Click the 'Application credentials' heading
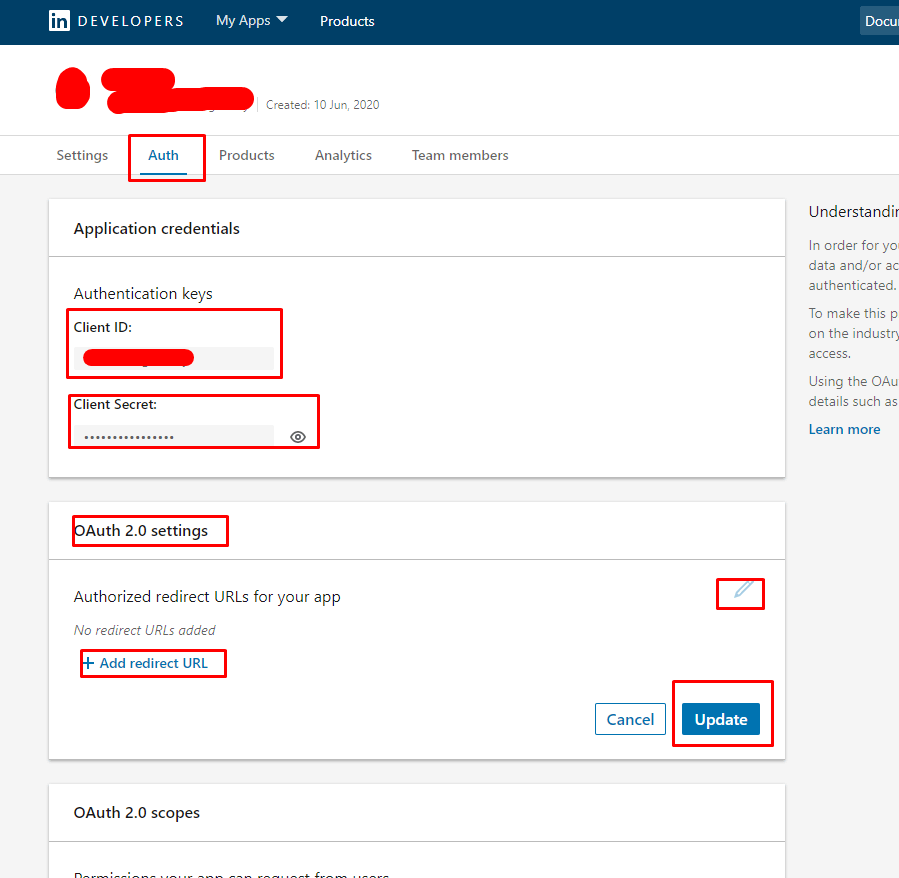The image size is (899, 878). [157, 229]
